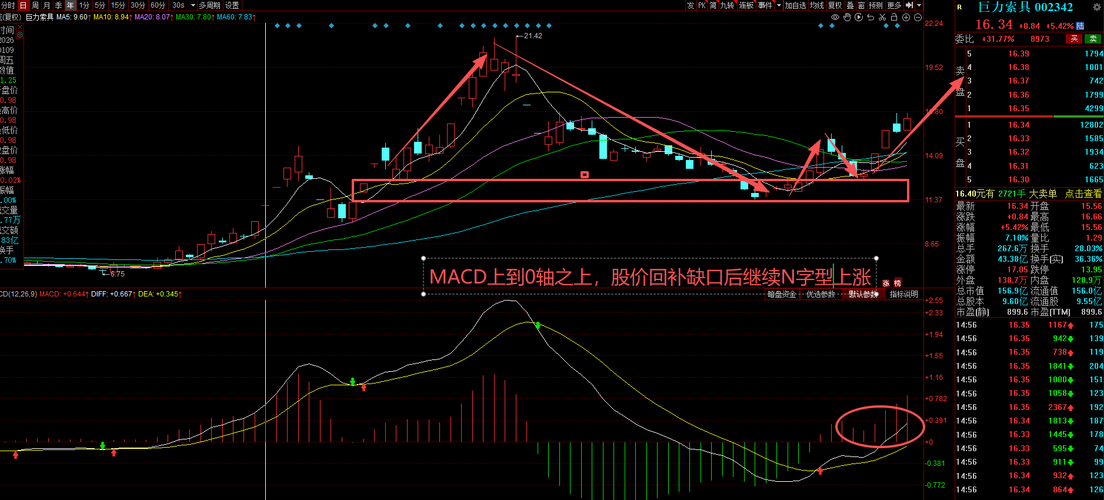1104x500 pixels.
Task: Select the scissors cut icon above chart
Action: coord(882,17)
